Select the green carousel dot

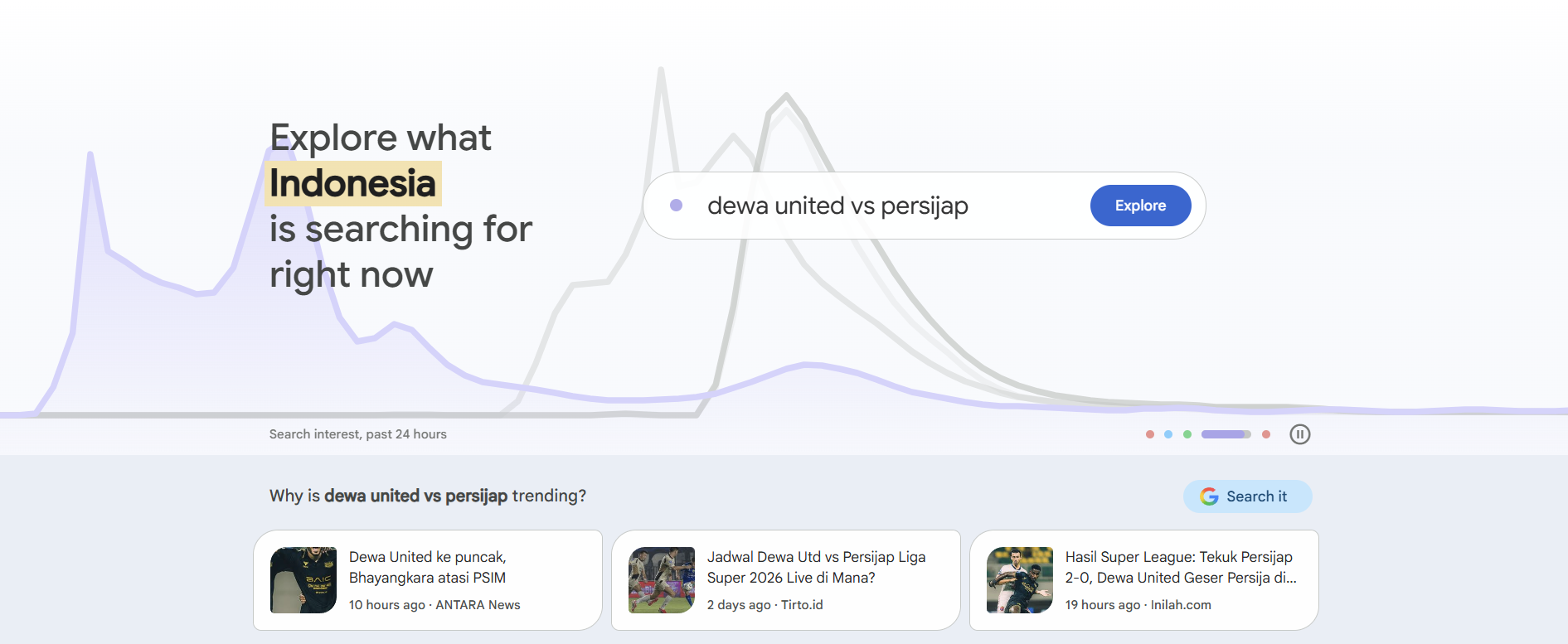[x=1187, y=434]
